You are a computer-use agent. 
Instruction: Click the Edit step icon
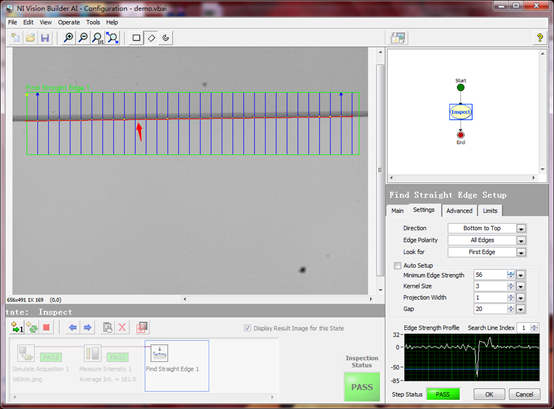107,328
